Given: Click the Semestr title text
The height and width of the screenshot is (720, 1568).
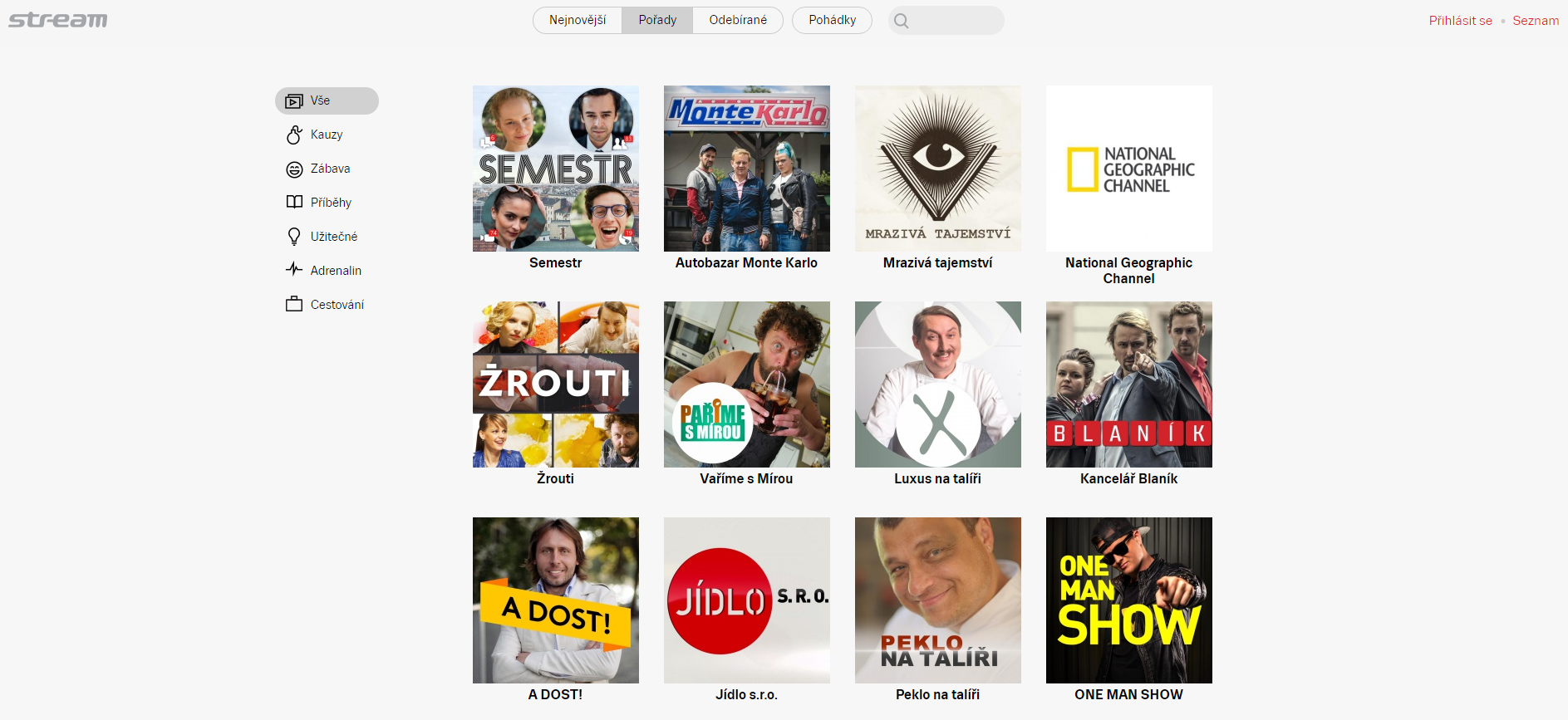Looking at the screenshot, I should pyautogui.click(x=556, y=262).
